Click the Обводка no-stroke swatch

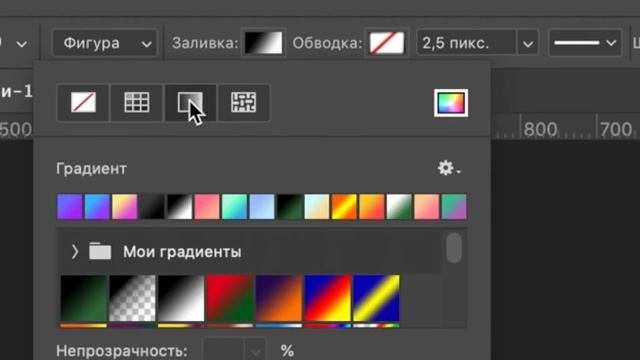pos(387,43)
